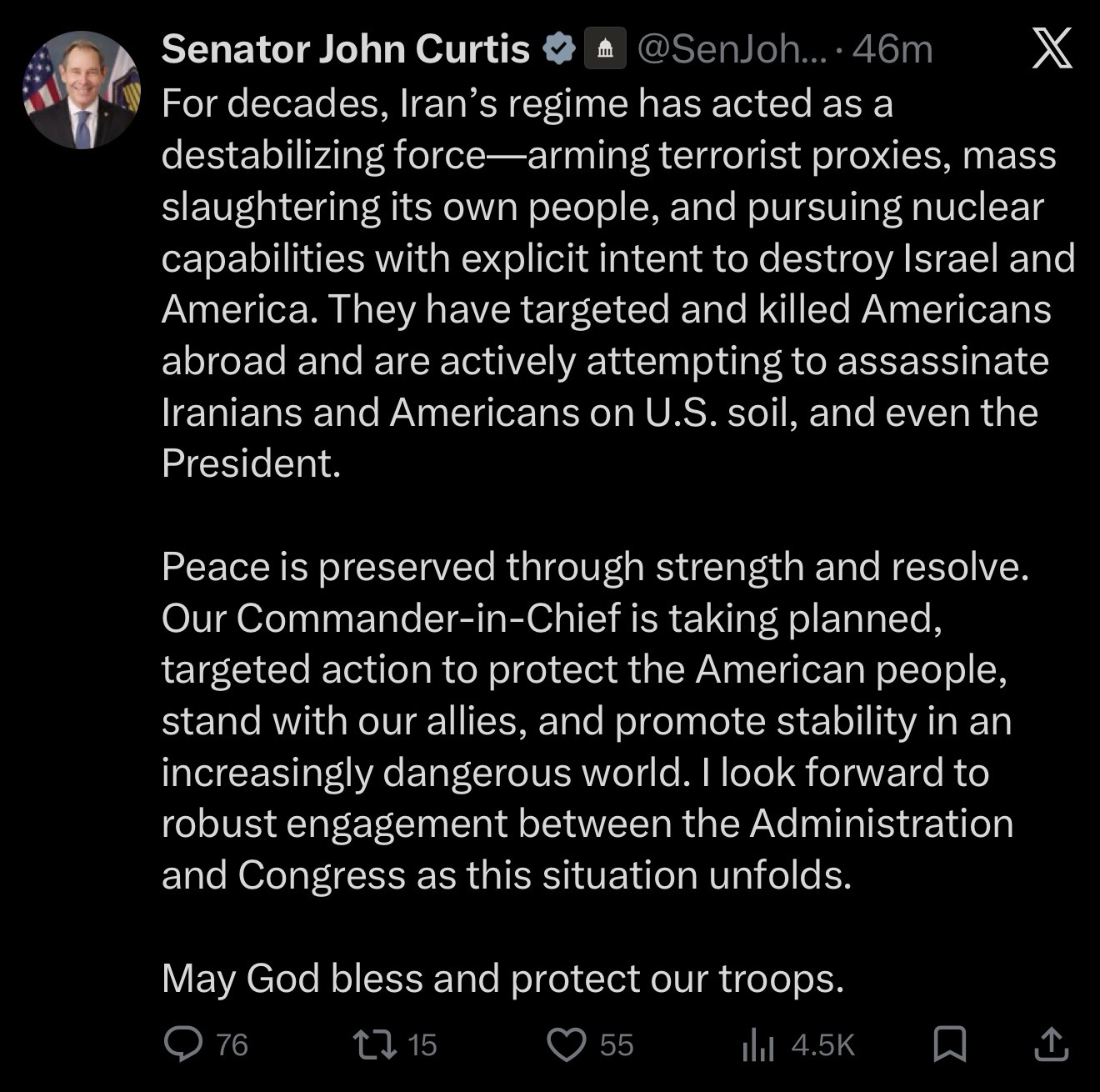1100x1092 pixels.
Task: Repost the tweet using the arrows icon
Action: pos(374,1044)
